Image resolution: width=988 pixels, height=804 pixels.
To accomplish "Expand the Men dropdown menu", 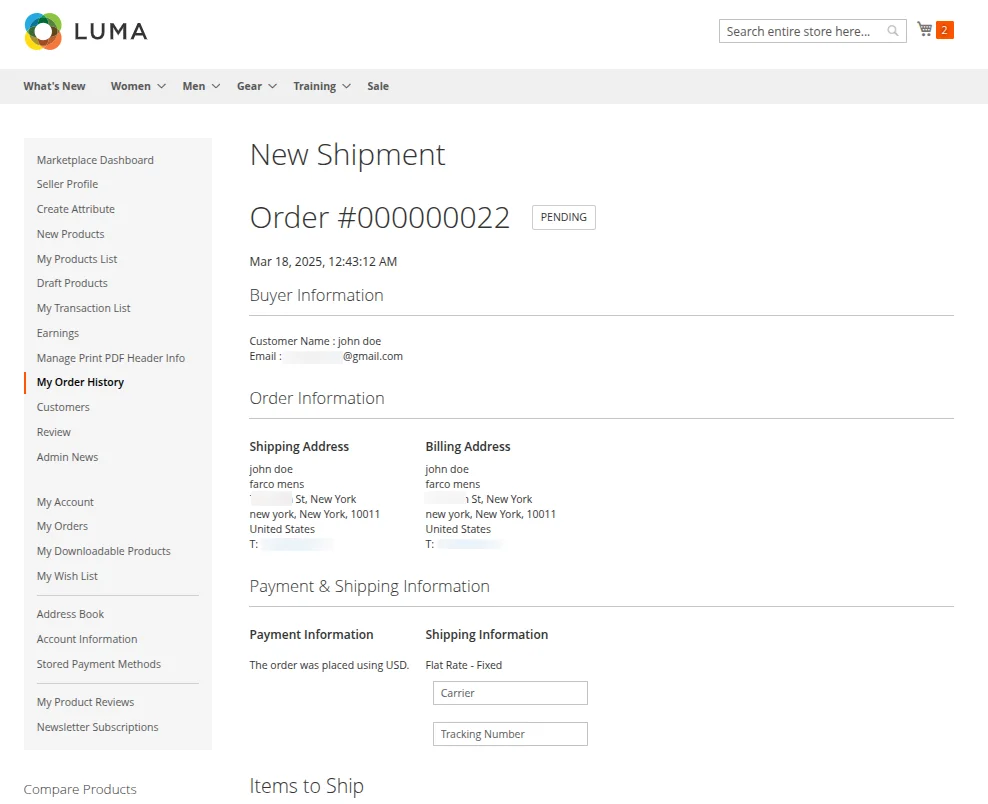I will pos(194,86).
